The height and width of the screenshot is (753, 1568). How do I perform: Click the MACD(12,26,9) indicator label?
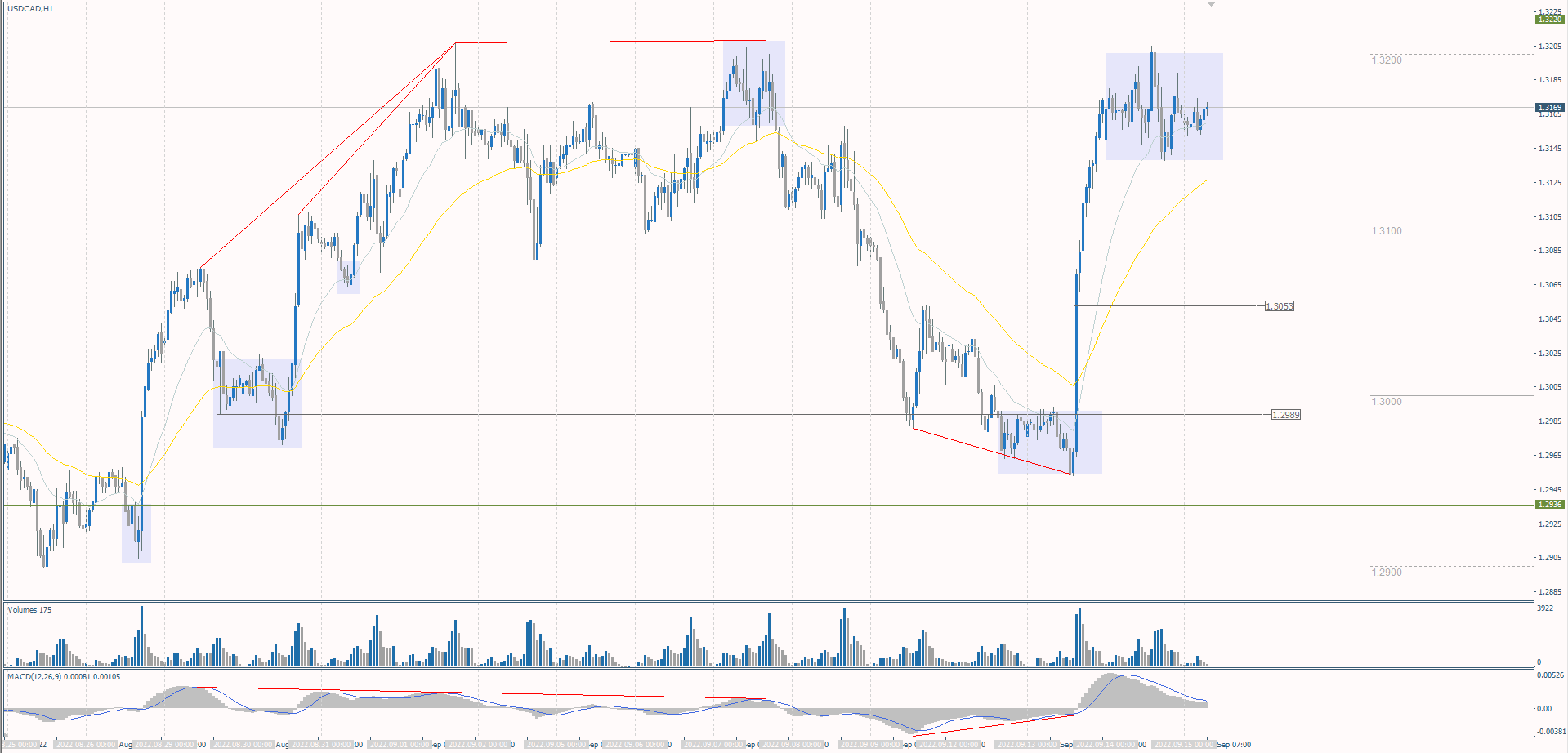pyautogui.click(x=64, y=677)
